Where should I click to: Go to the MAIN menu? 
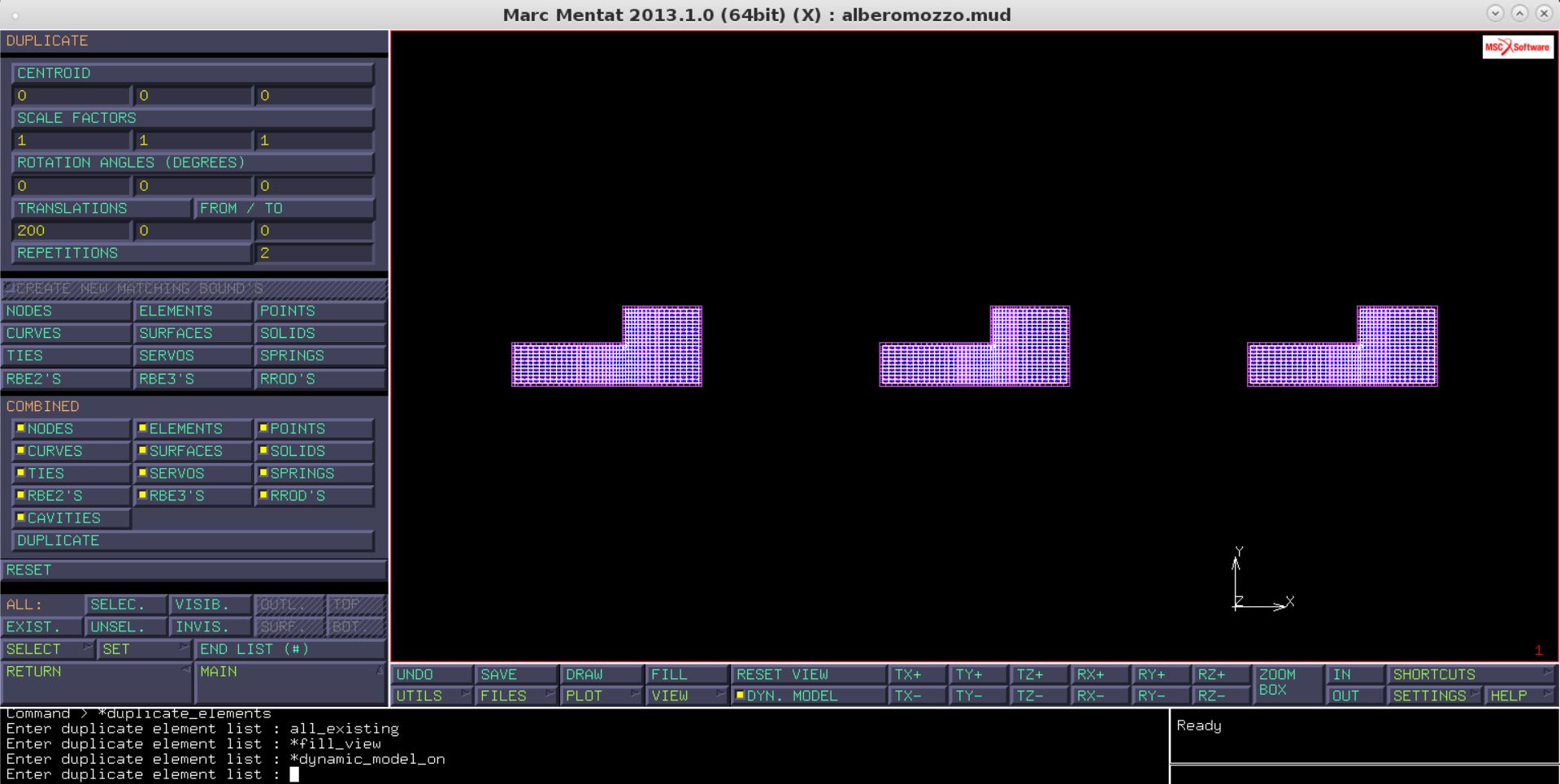(x=290, y=682)
